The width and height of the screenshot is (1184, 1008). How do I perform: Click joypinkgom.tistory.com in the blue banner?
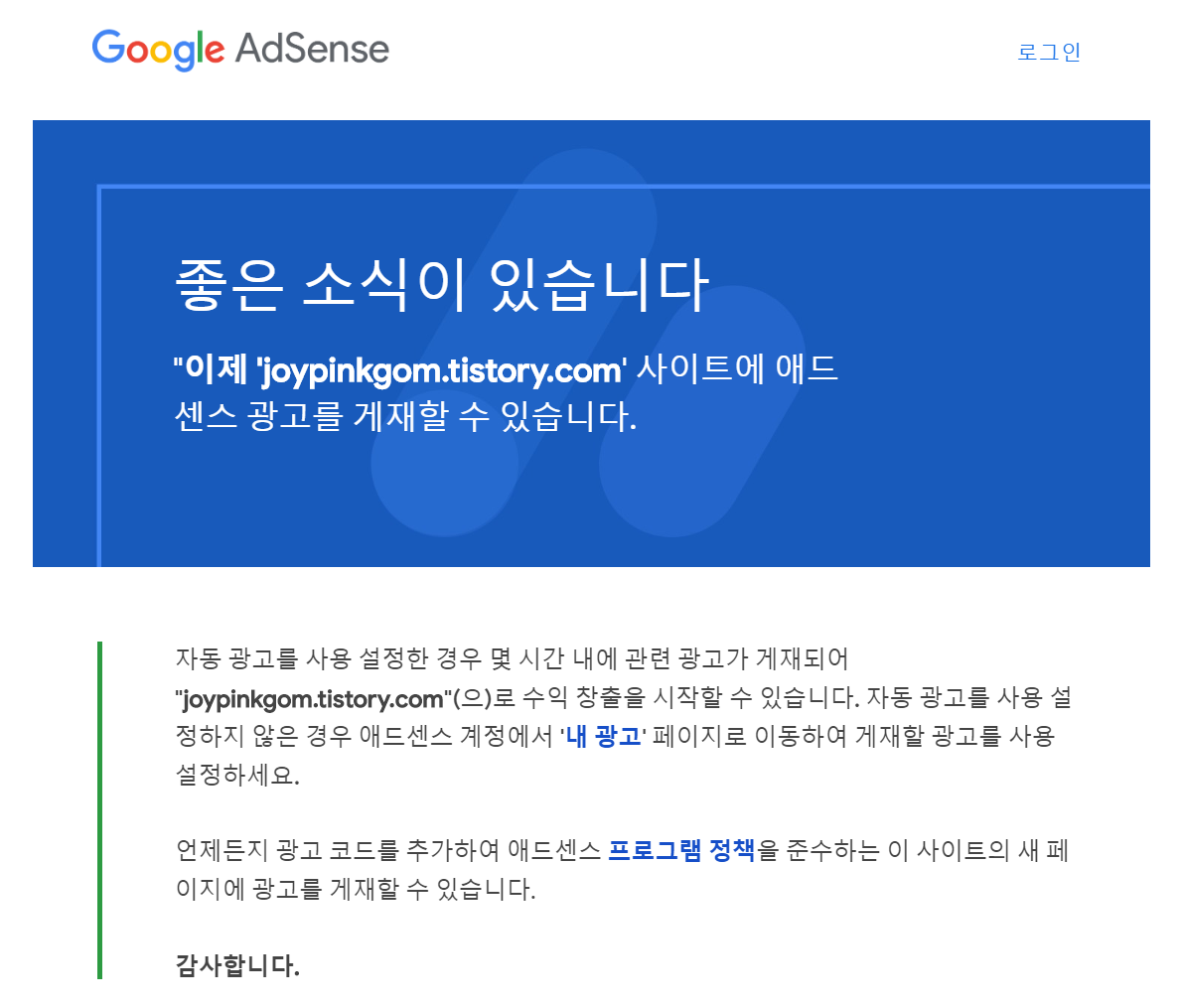[x=442, y=370]
